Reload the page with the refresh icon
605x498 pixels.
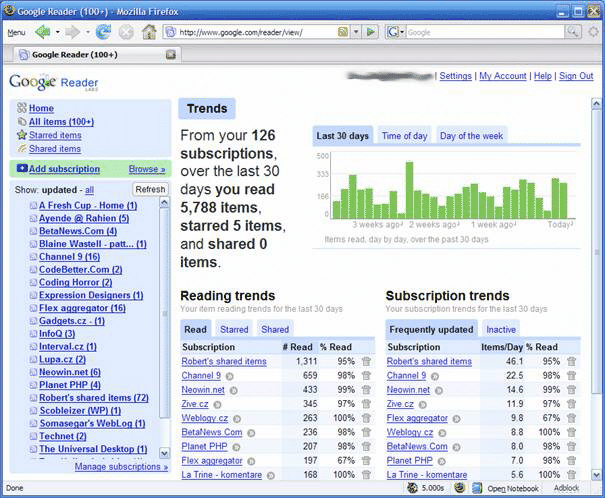point(103,32)
